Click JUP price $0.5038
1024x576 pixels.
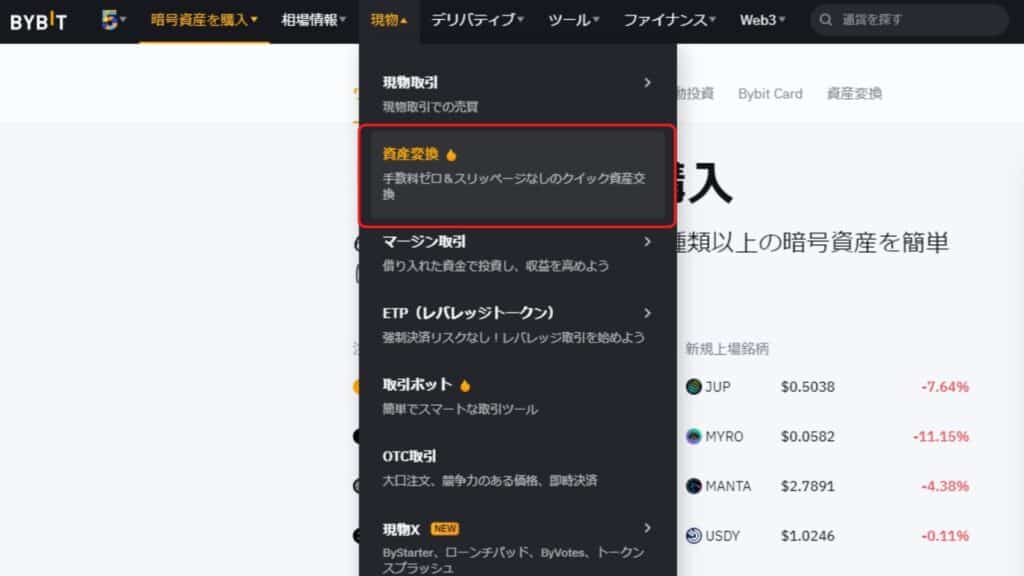coord(808,387)
